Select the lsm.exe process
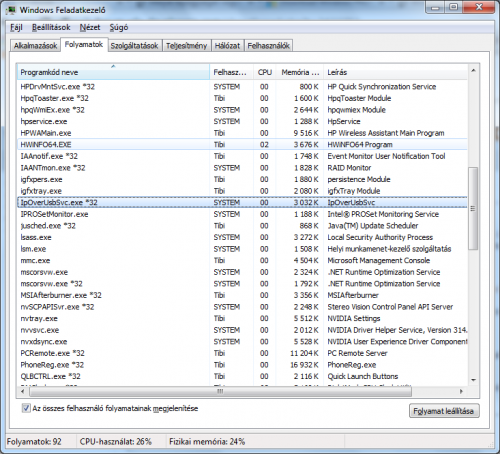The width and height of the screenshot is (500, 454). tap(242, 249)
